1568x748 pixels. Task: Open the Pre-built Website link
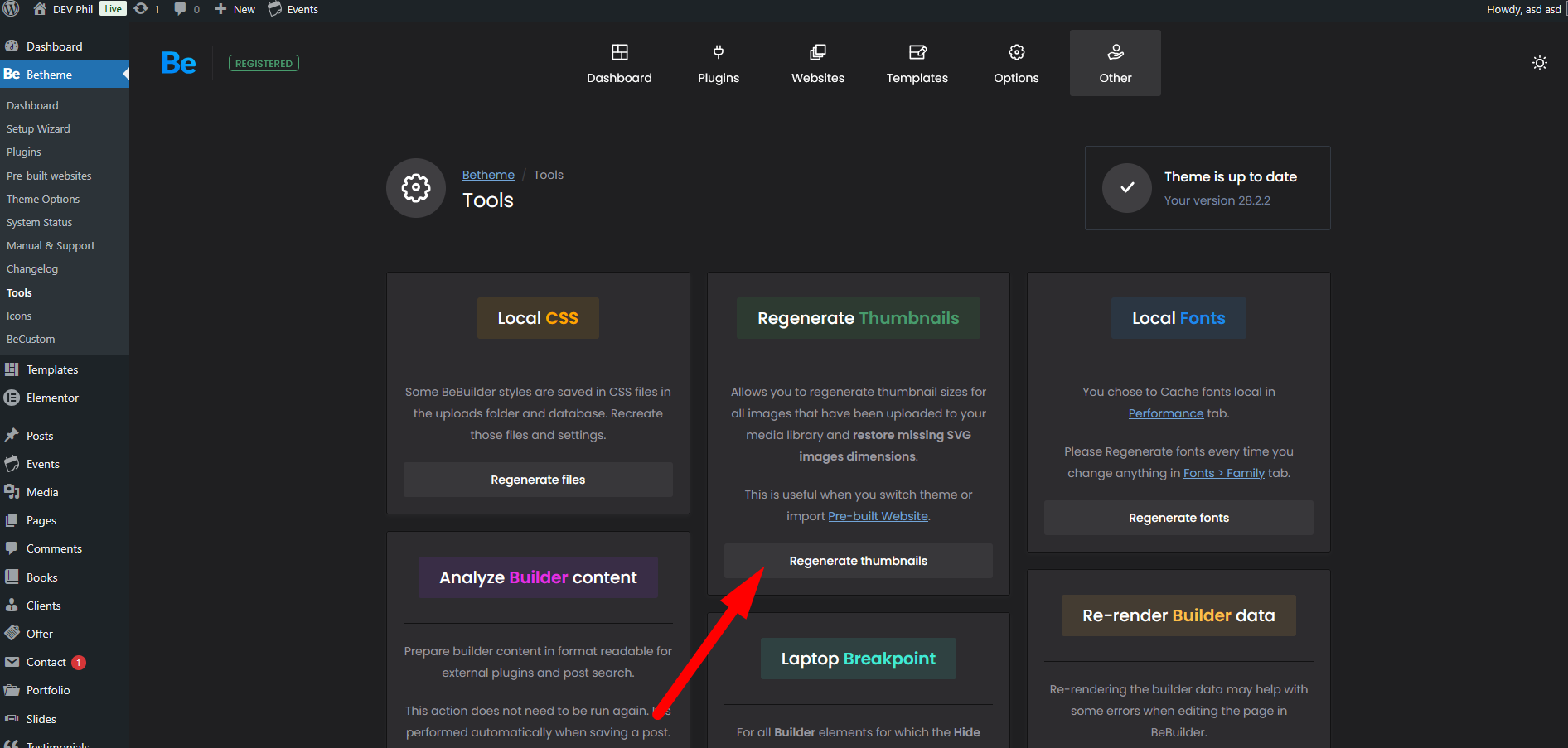click(x=878, y=516)
